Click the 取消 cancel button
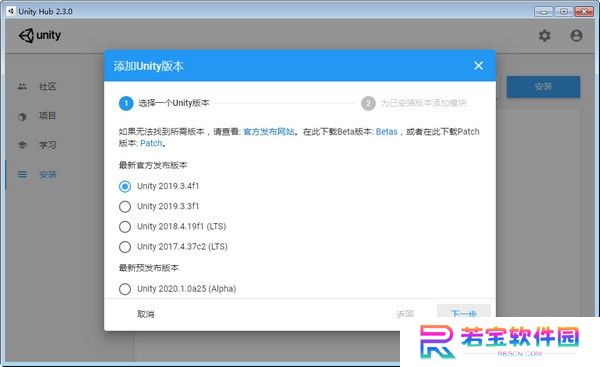 coord(146,314)
